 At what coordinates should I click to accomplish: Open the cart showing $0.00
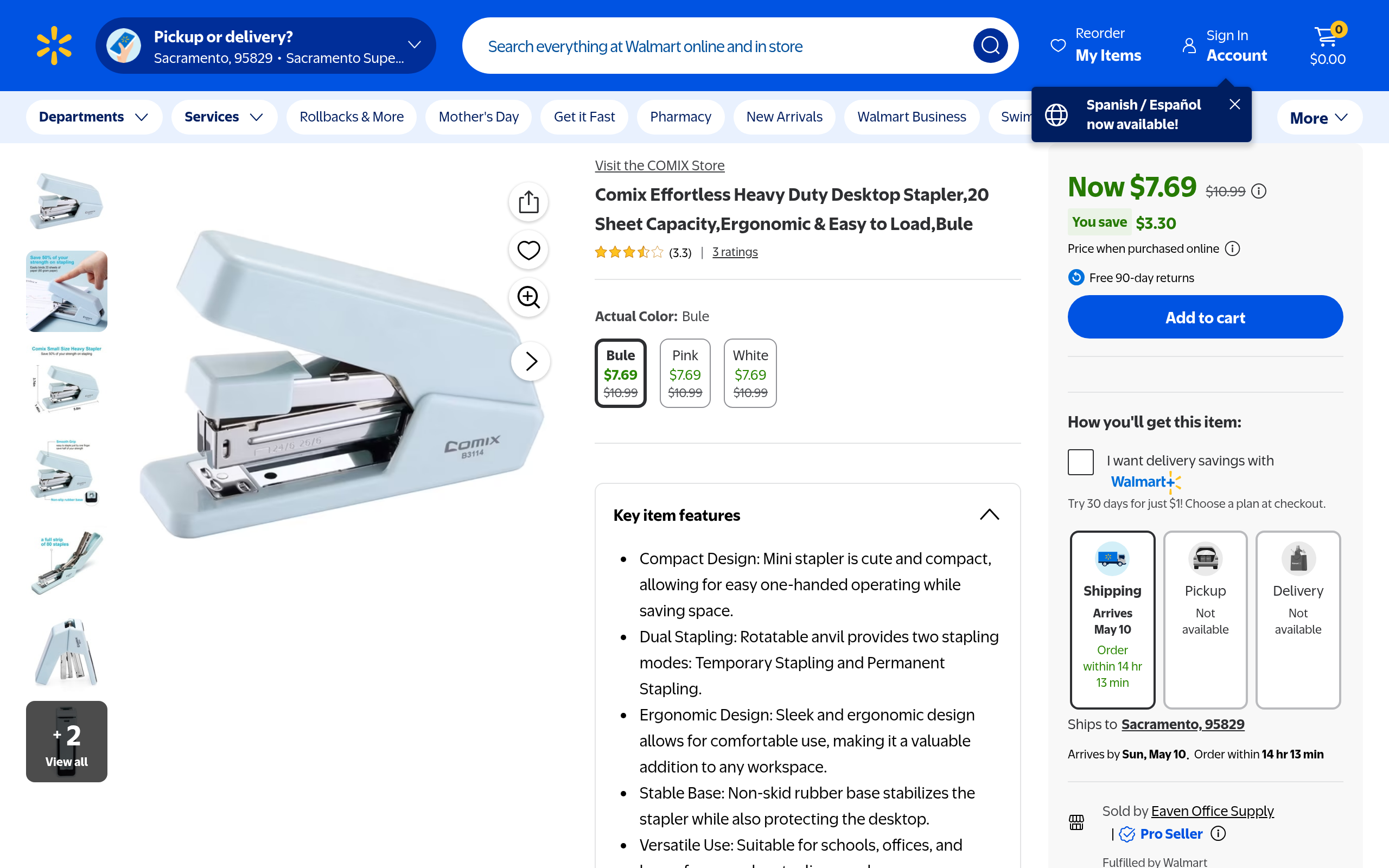pyautogui.click(x=1328, y=46)
